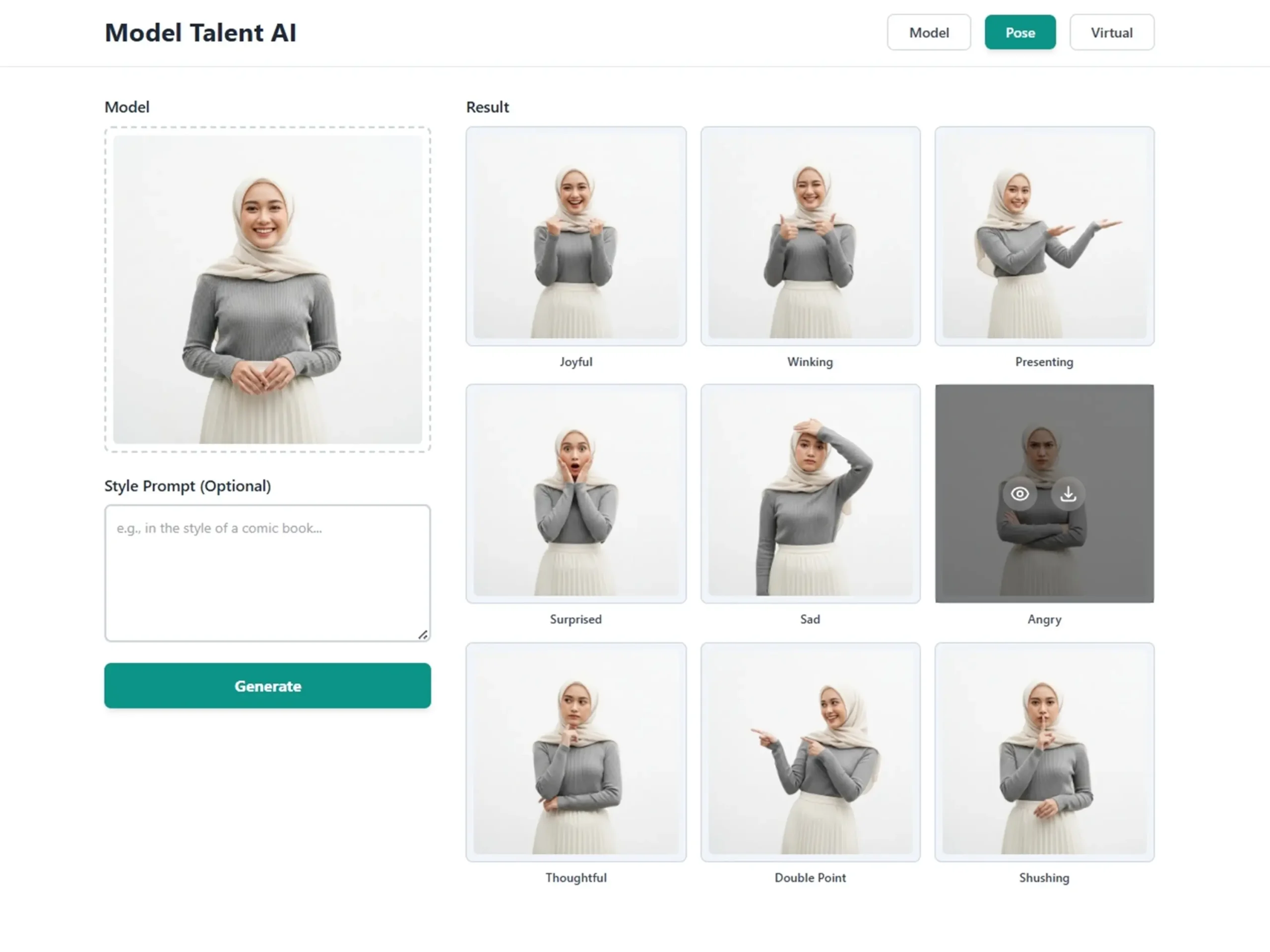Click the Surprised pose thumbnail
This screenshot has height=952, width=1270.
(x=576, y=493)
